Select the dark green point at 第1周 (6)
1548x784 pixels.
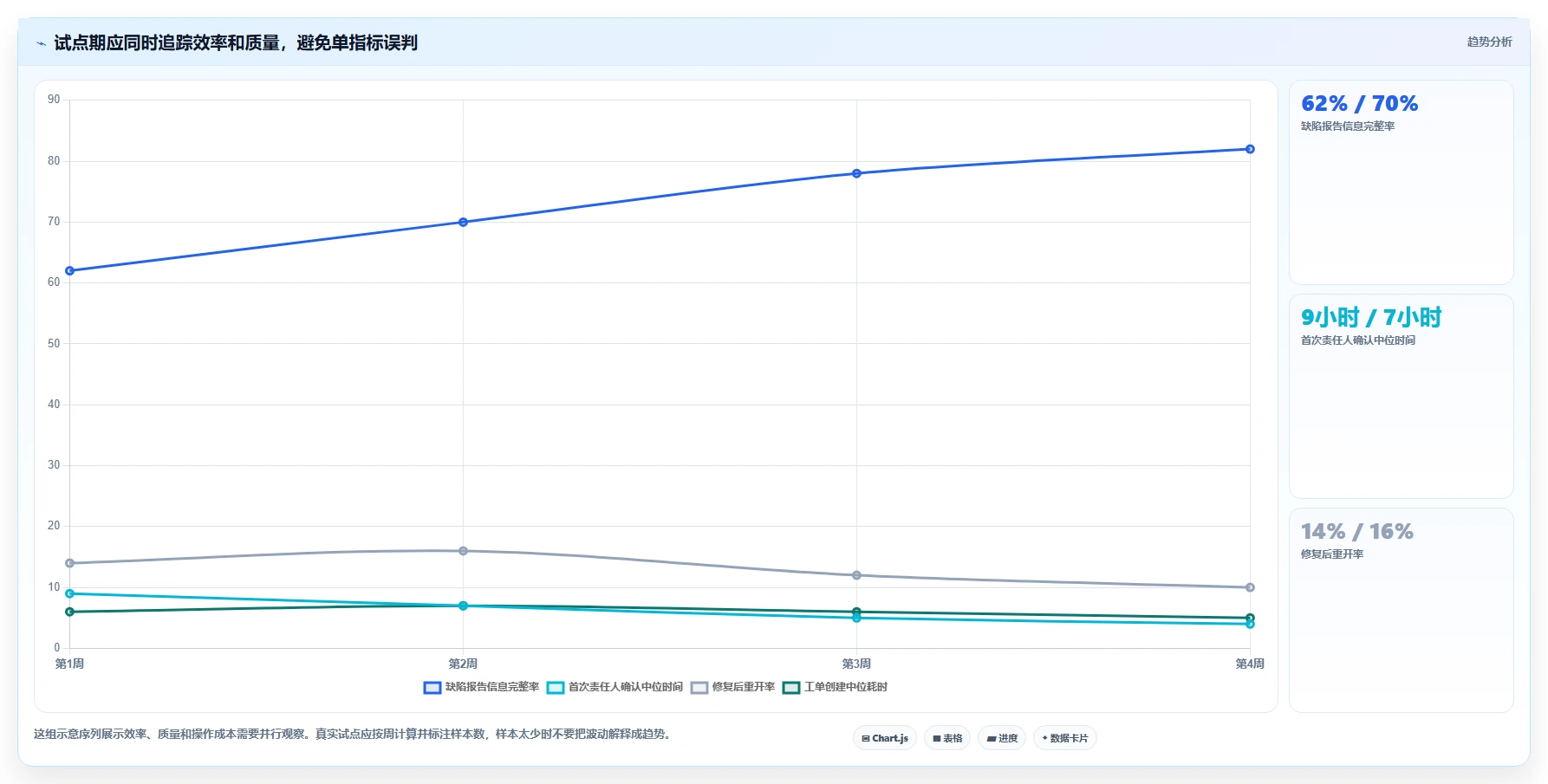[x=69, y=612]
